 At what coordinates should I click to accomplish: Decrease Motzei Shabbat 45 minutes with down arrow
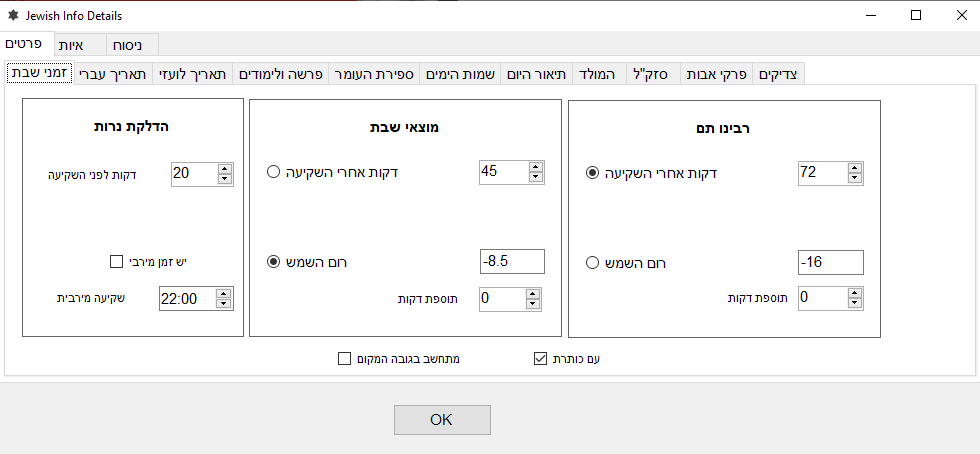pos(535,178)
